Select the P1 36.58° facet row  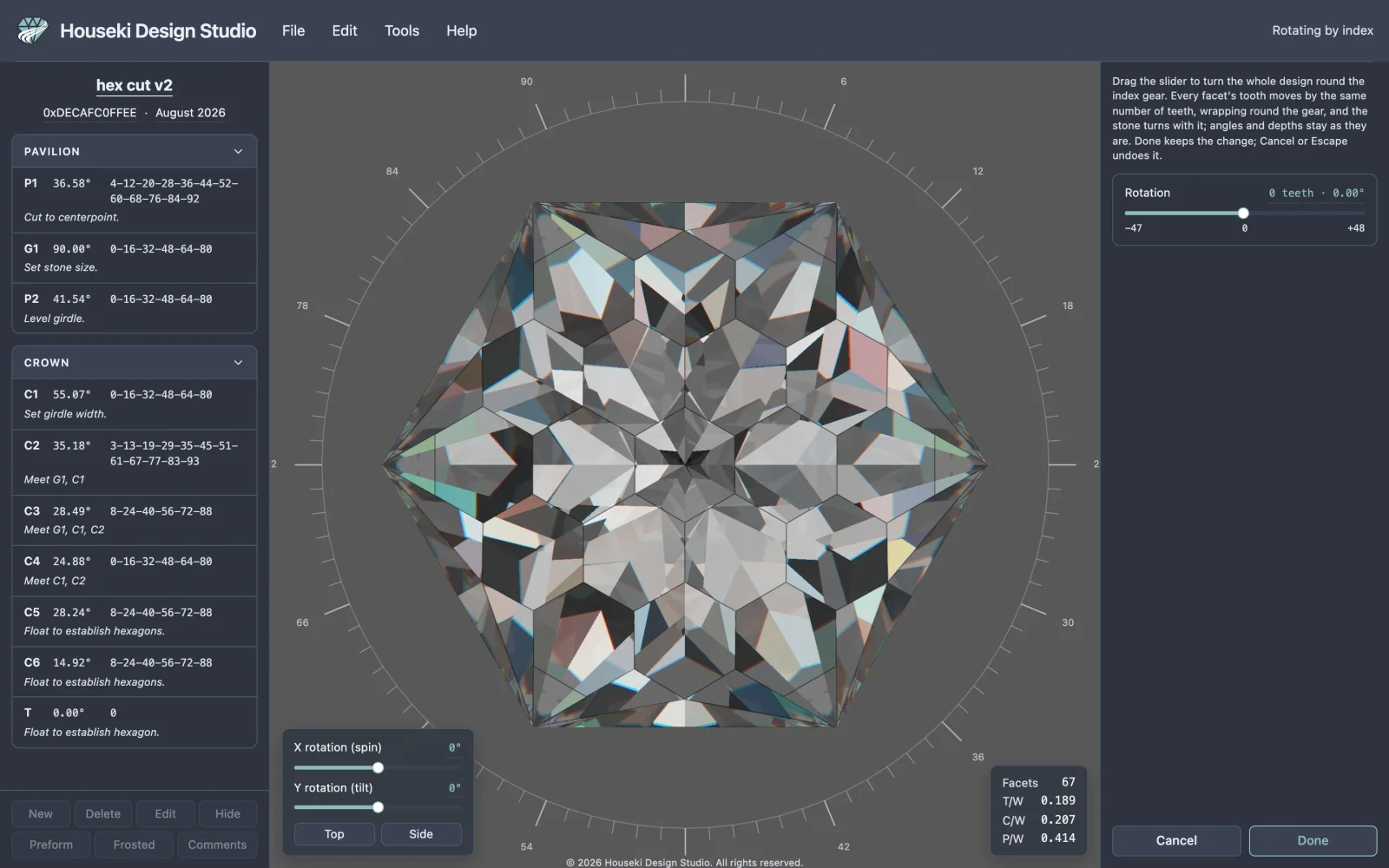pyautogui.click(x=135, y=201)
